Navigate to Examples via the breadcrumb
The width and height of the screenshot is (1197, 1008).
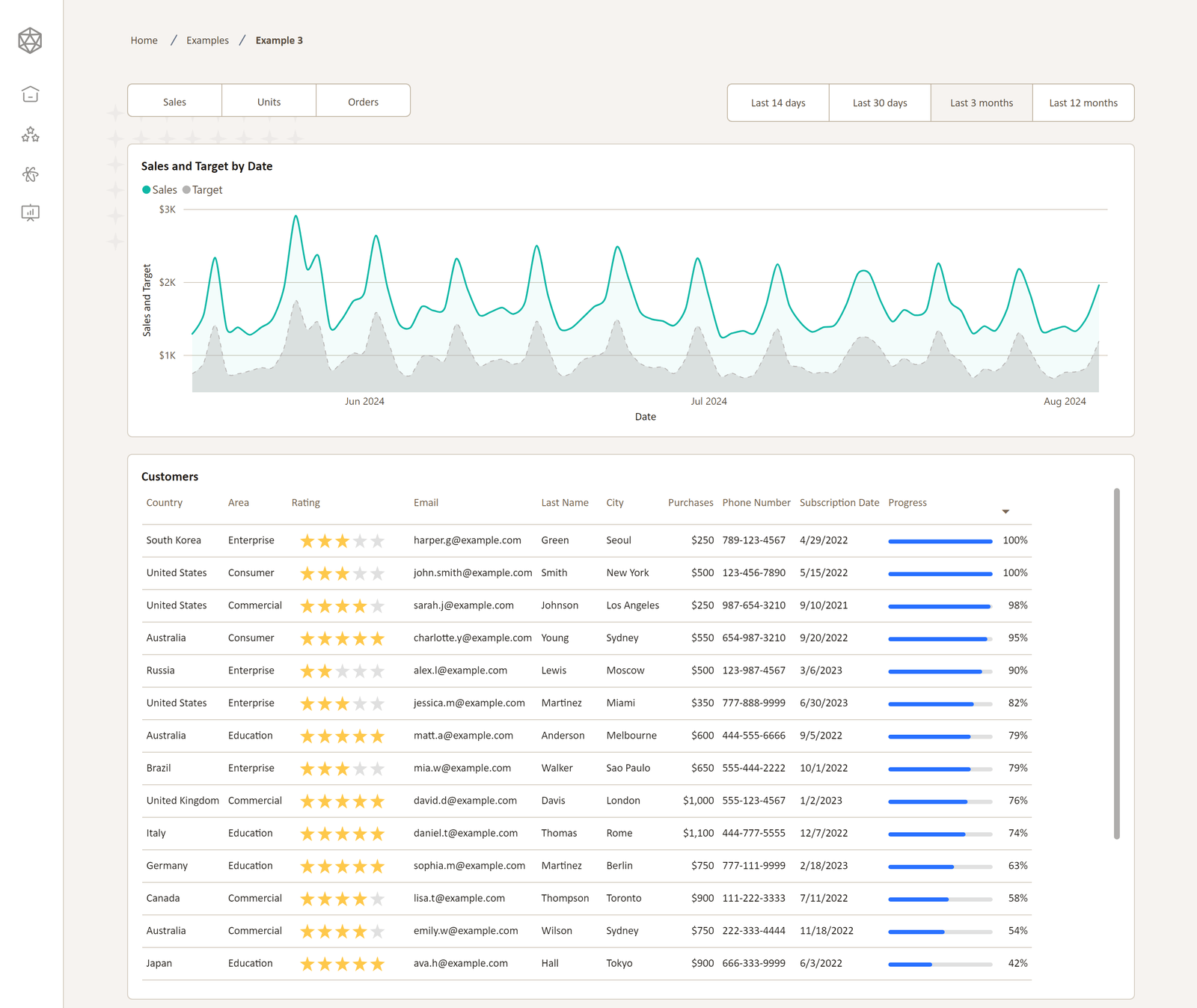(207, 40)
